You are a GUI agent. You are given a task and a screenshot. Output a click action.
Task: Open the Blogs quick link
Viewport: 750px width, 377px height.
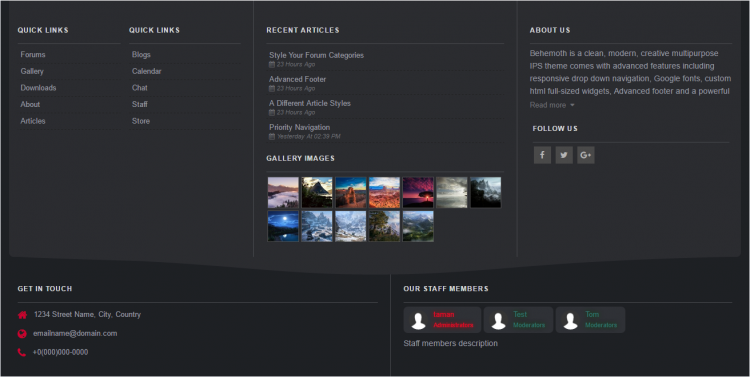tap(141, 55)
